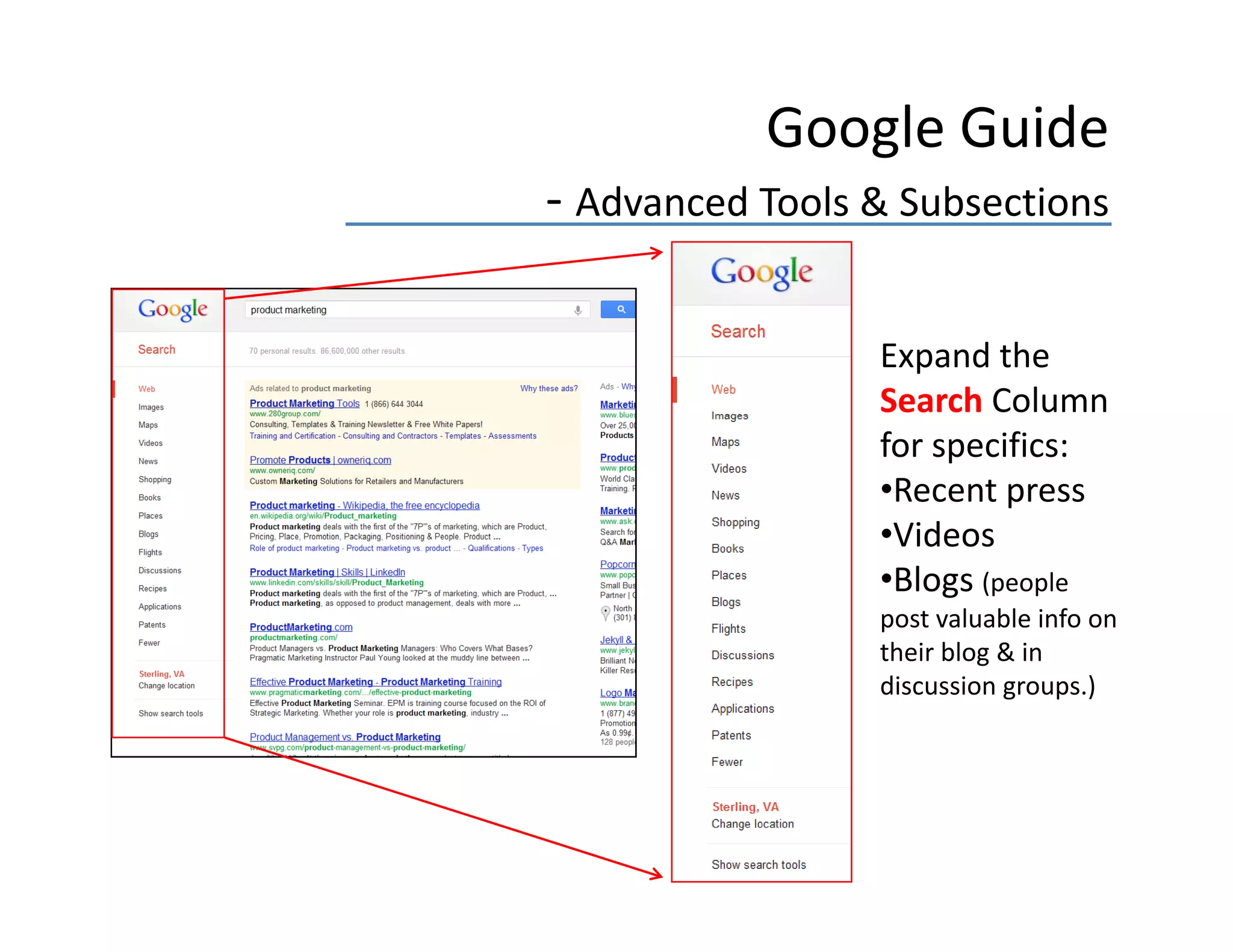Select Shopping in the small screenshot sidebar

pyautogui.click(x=155, y=480)
